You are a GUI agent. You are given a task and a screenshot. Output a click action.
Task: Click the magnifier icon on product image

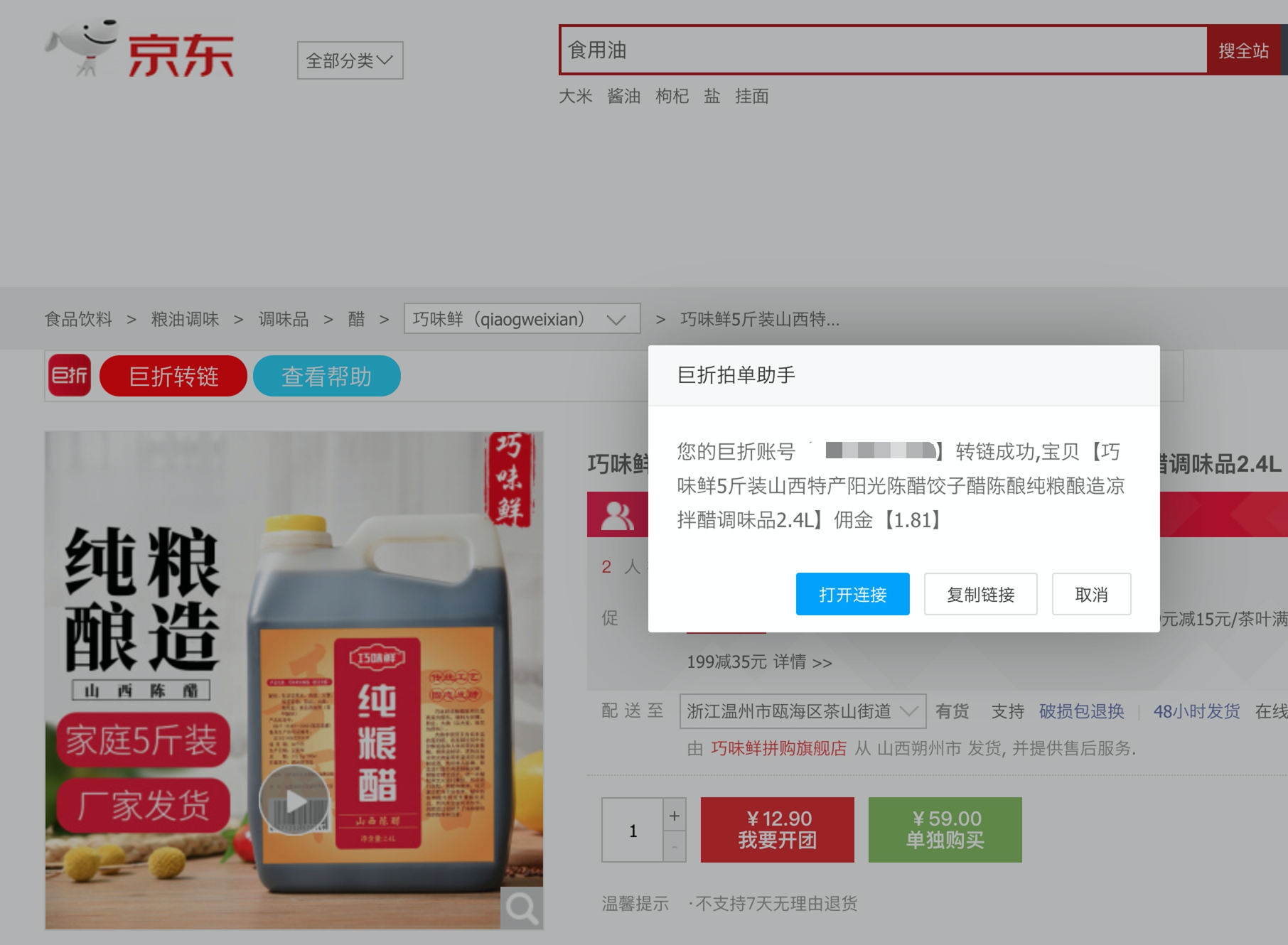pos(522,907)
